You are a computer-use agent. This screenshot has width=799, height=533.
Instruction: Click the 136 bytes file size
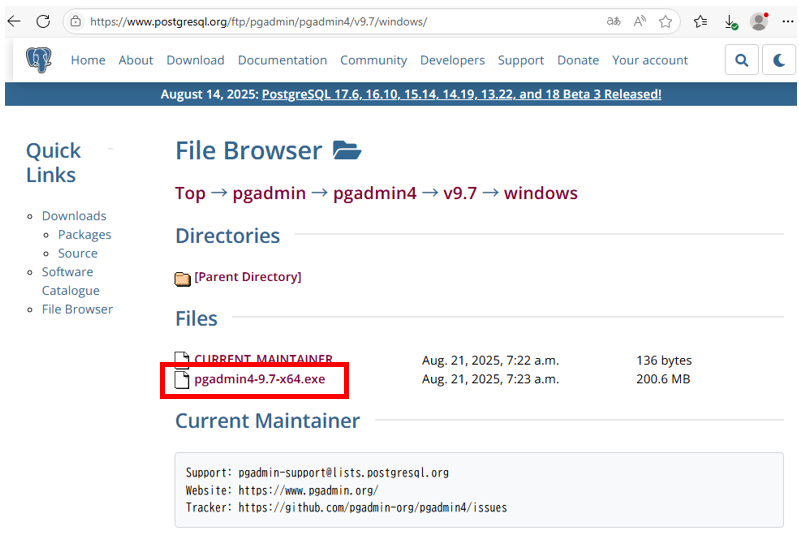pyautogui.click(x=664, y=360)
